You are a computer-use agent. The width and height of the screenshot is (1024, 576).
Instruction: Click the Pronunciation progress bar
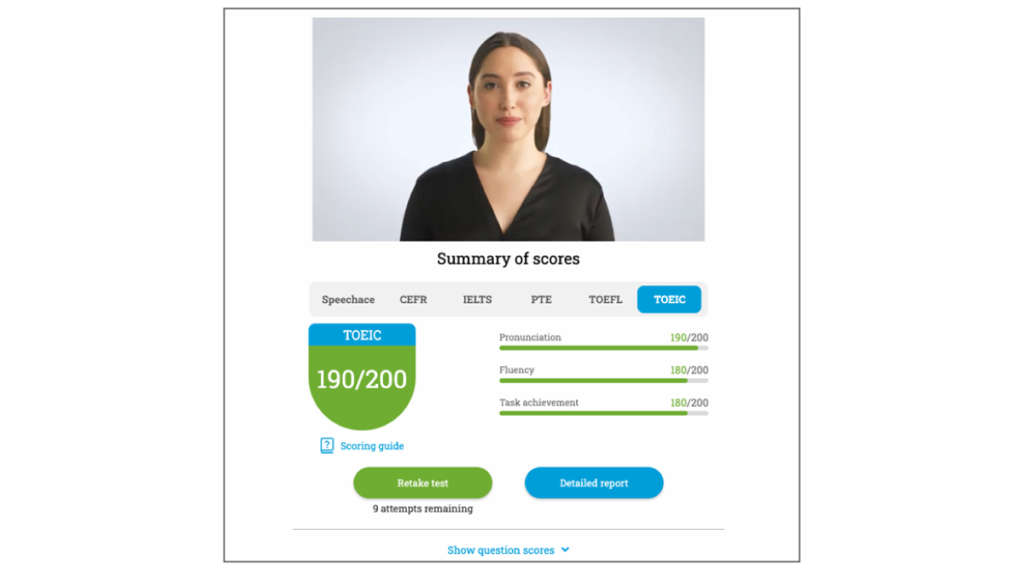click(x=604, y=348)
